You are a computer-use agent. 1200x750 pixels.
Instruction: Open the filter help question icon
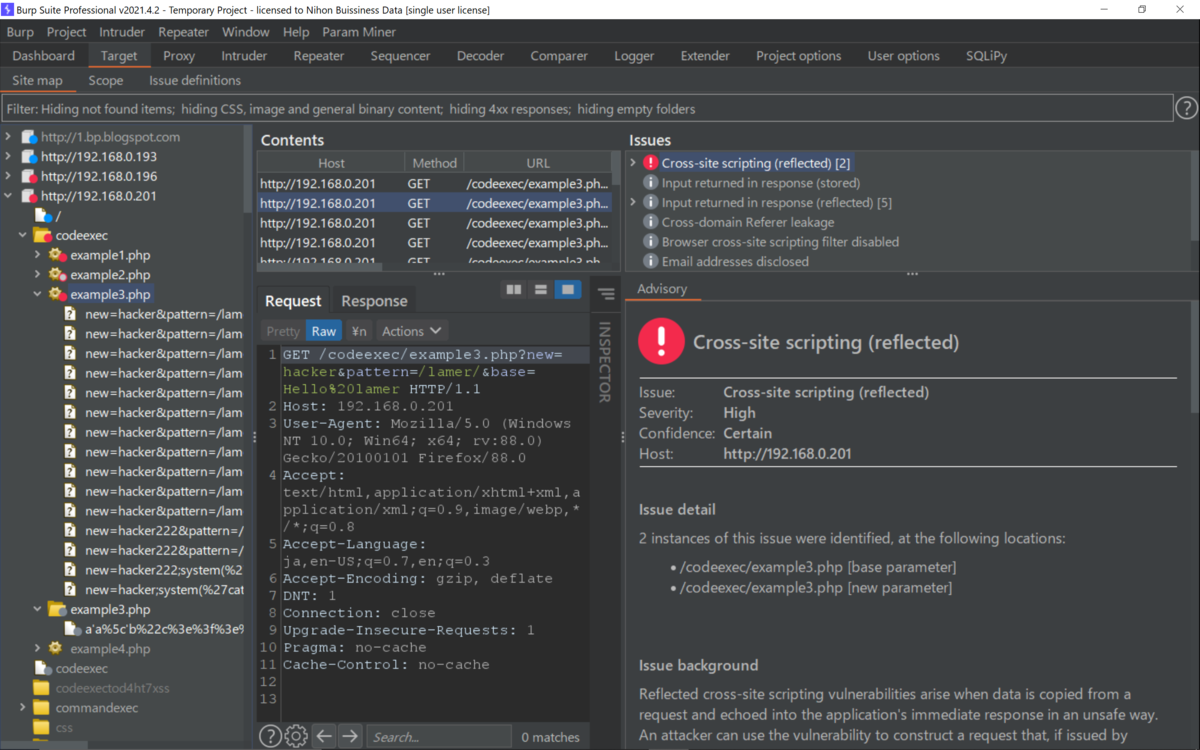[1186, 108]
